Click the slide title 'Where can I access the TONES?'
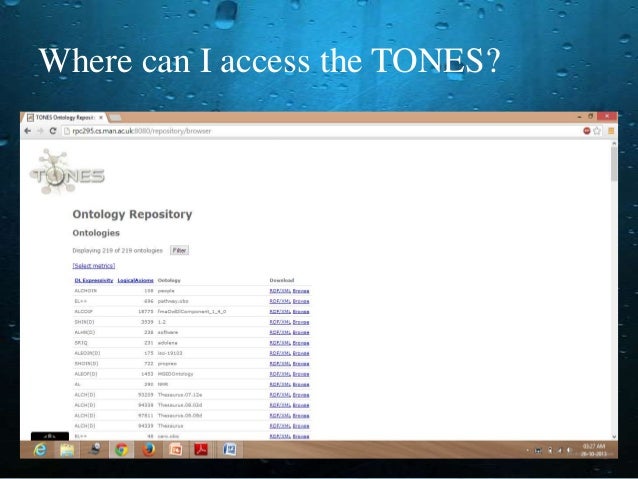The width and height of the screenshot is (638, 479). (x=269, y=61)
